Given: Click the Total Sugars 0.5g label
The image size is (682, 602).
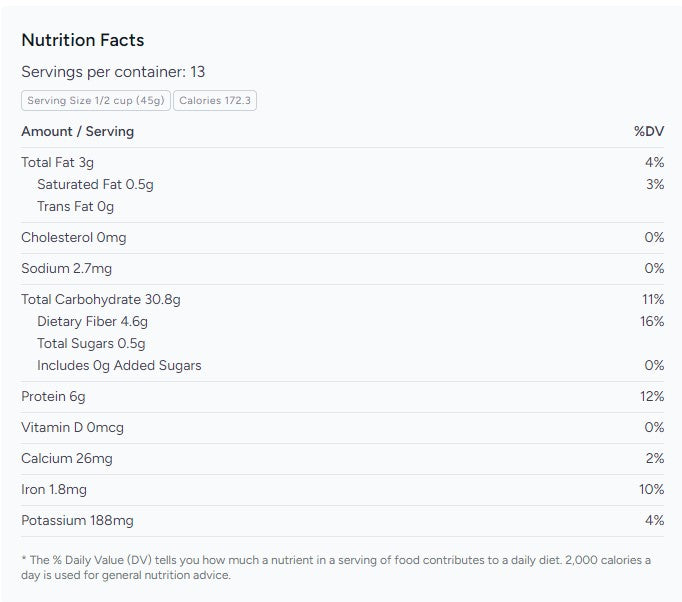Looking at the screenshot, I should 91,343.
